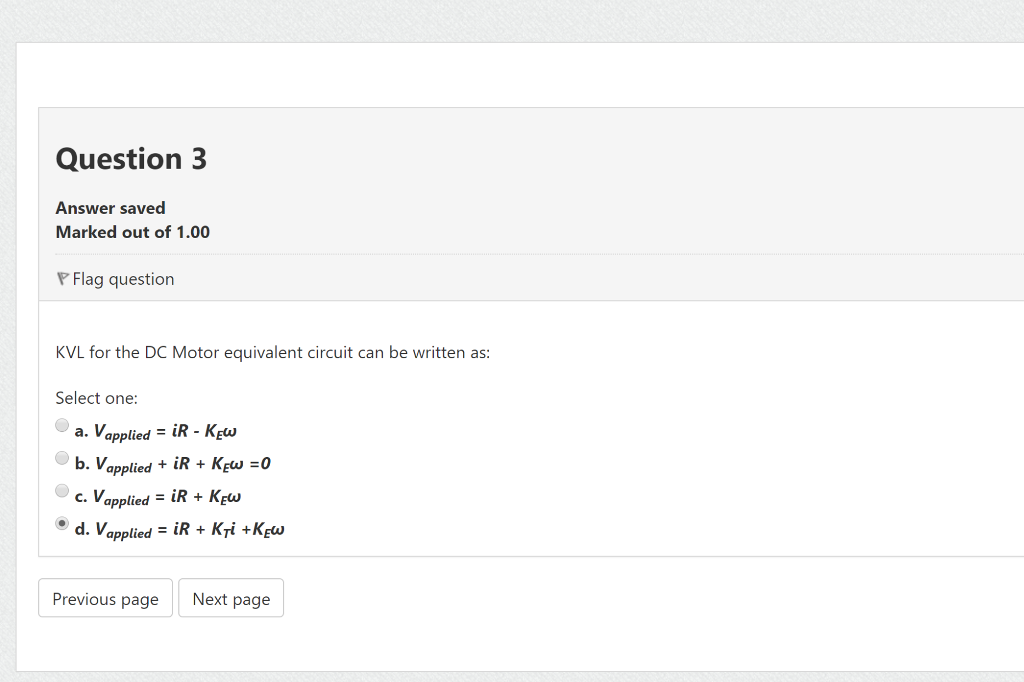Choose option a equation with minus KEω
Image resolution: width=1024 pixels, height=682 pixels.
click(155, 429)
